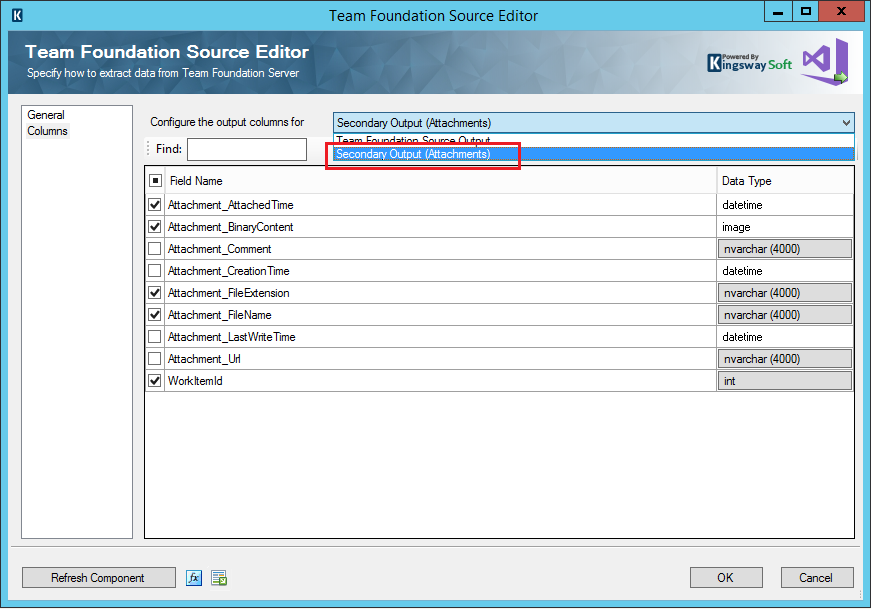The height and width of the screenshot is (609, 871).
Task: Select the Columns page
Action: (x=47, y=129)
